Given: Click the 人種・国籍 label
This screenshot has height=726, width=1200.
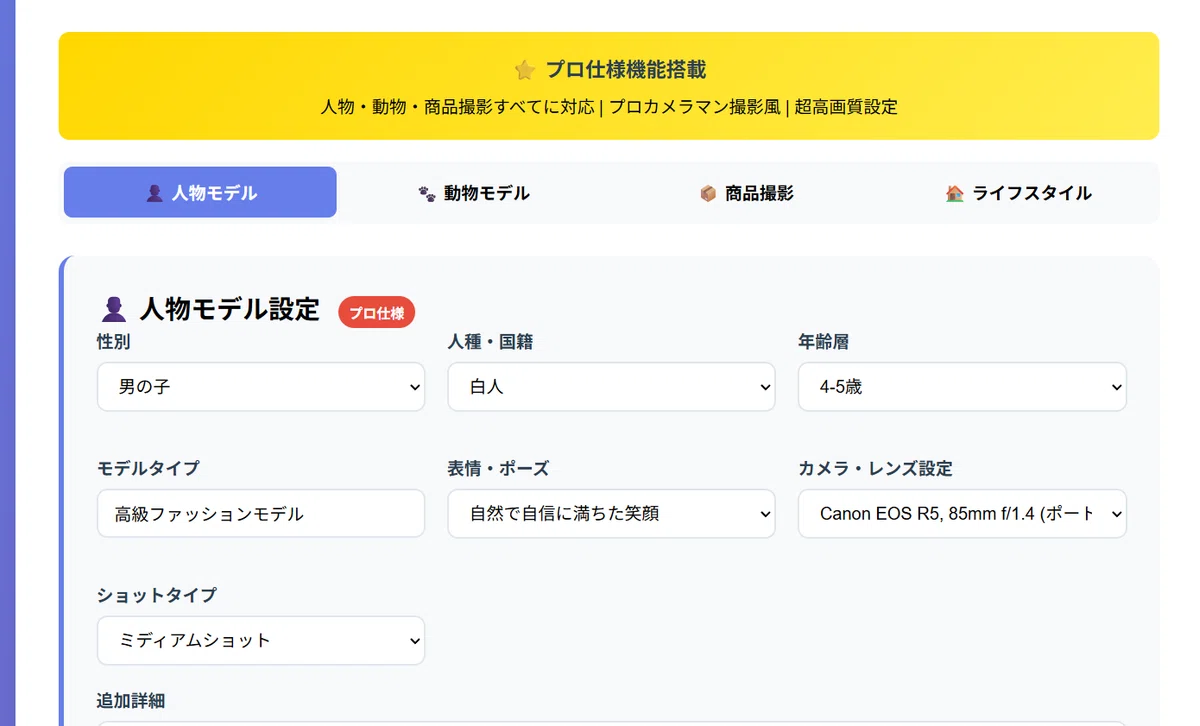Looking at the screenshot, I should [490, 342].
